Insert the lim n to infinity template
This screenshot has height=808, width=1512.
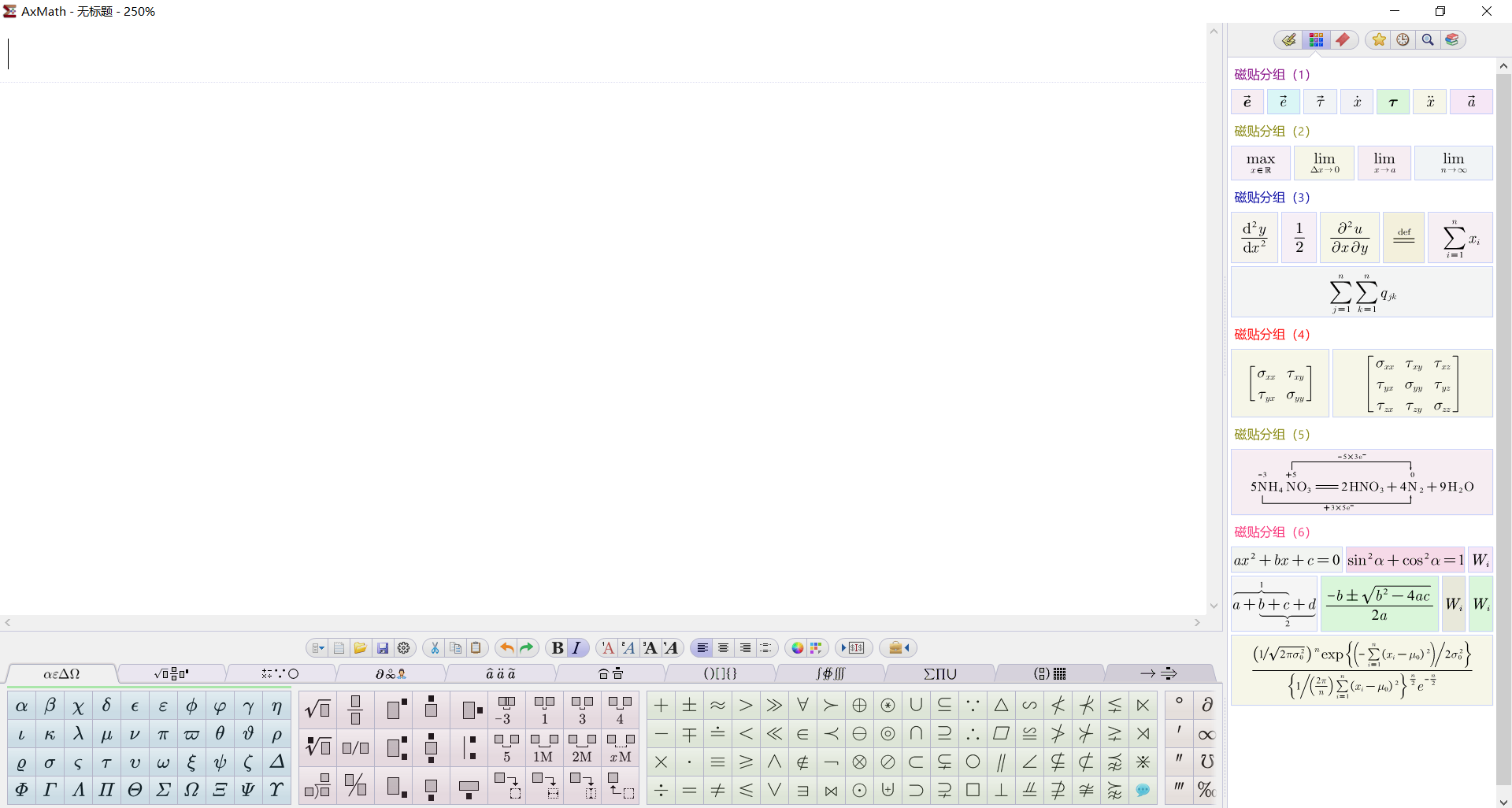(1453, 163)
